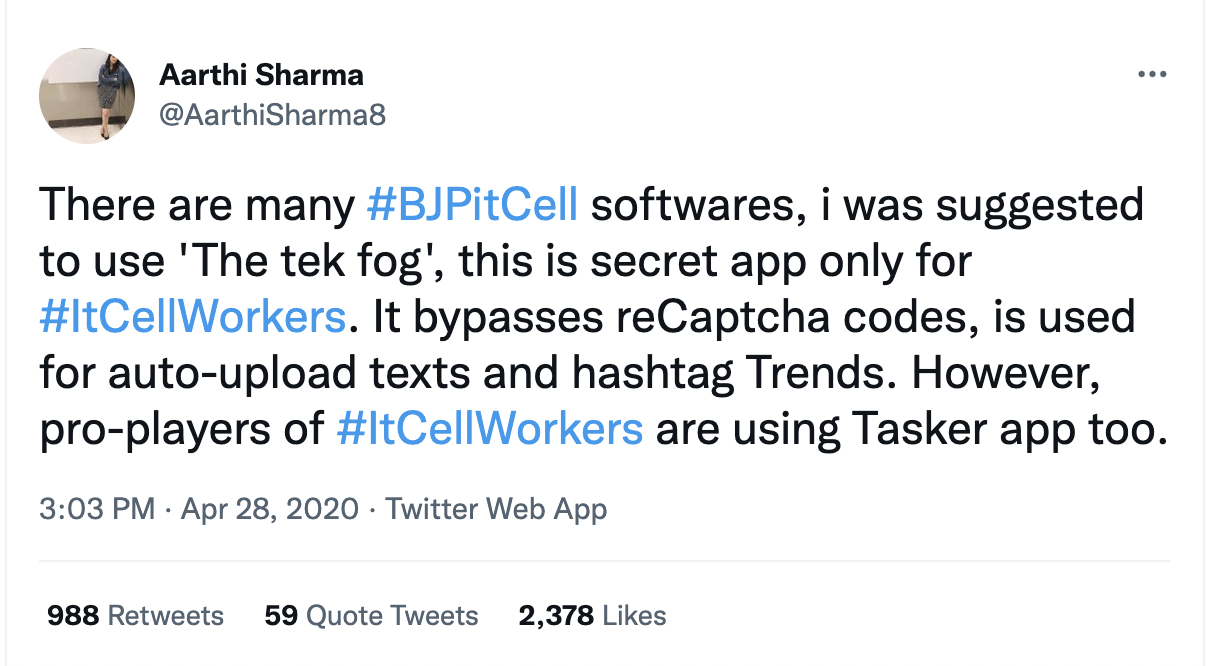Open the 3:03 PM Apr 28, 2020 timestamp

(198, 509)
